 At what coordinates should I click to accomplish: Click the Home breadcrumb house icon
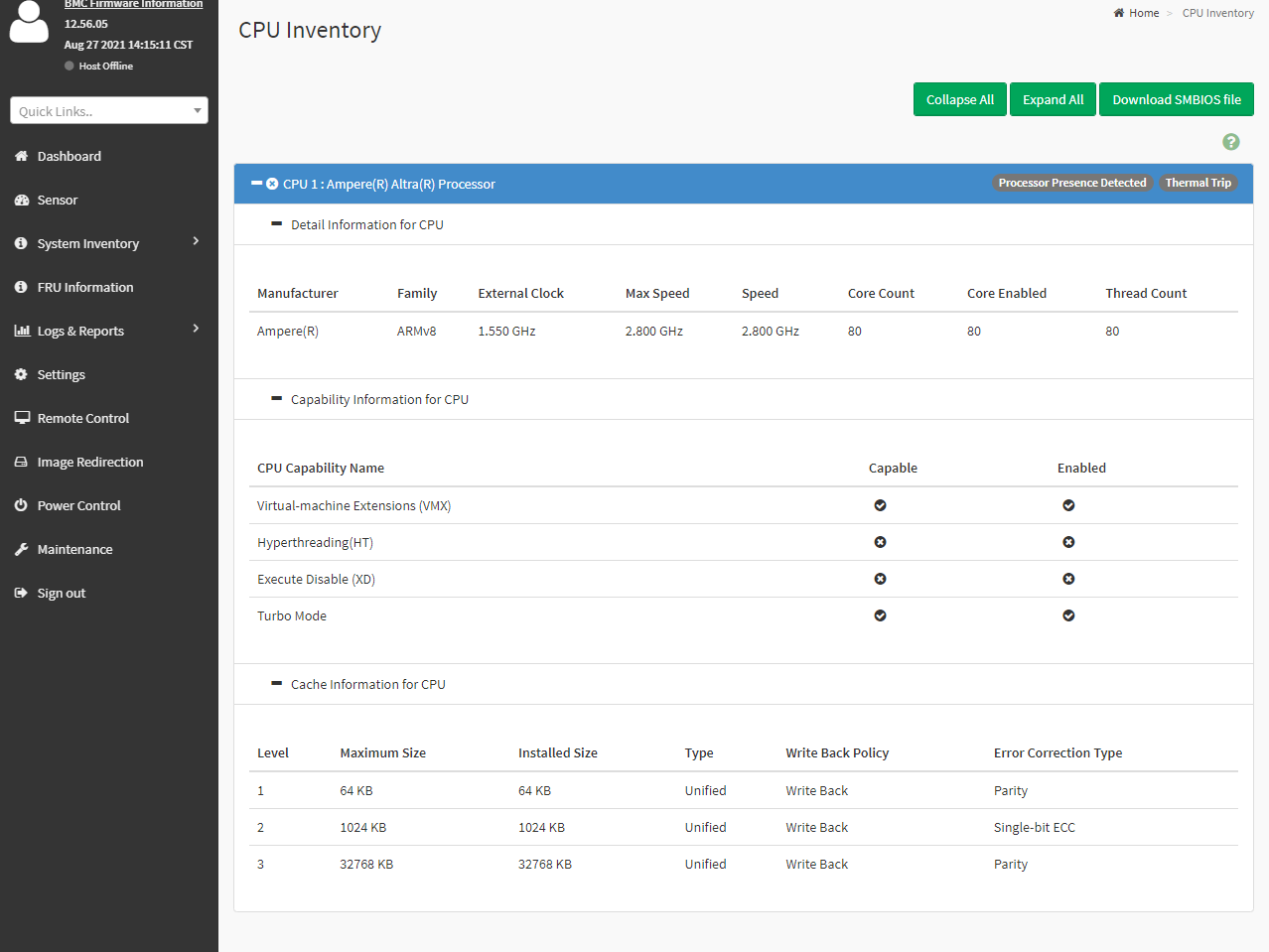(x=1119, y=13)
